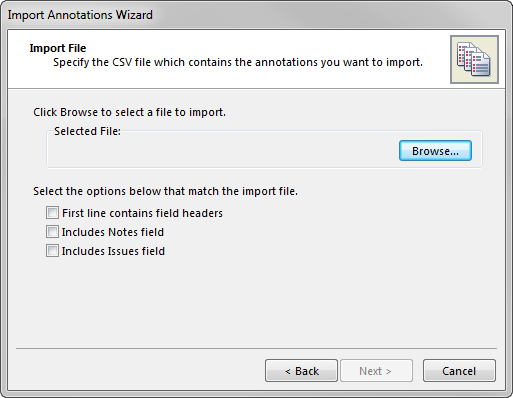This screenshot has width=513, height=398.
Task: Tick the Includes Notes field box
Action: tap(52, 231)
